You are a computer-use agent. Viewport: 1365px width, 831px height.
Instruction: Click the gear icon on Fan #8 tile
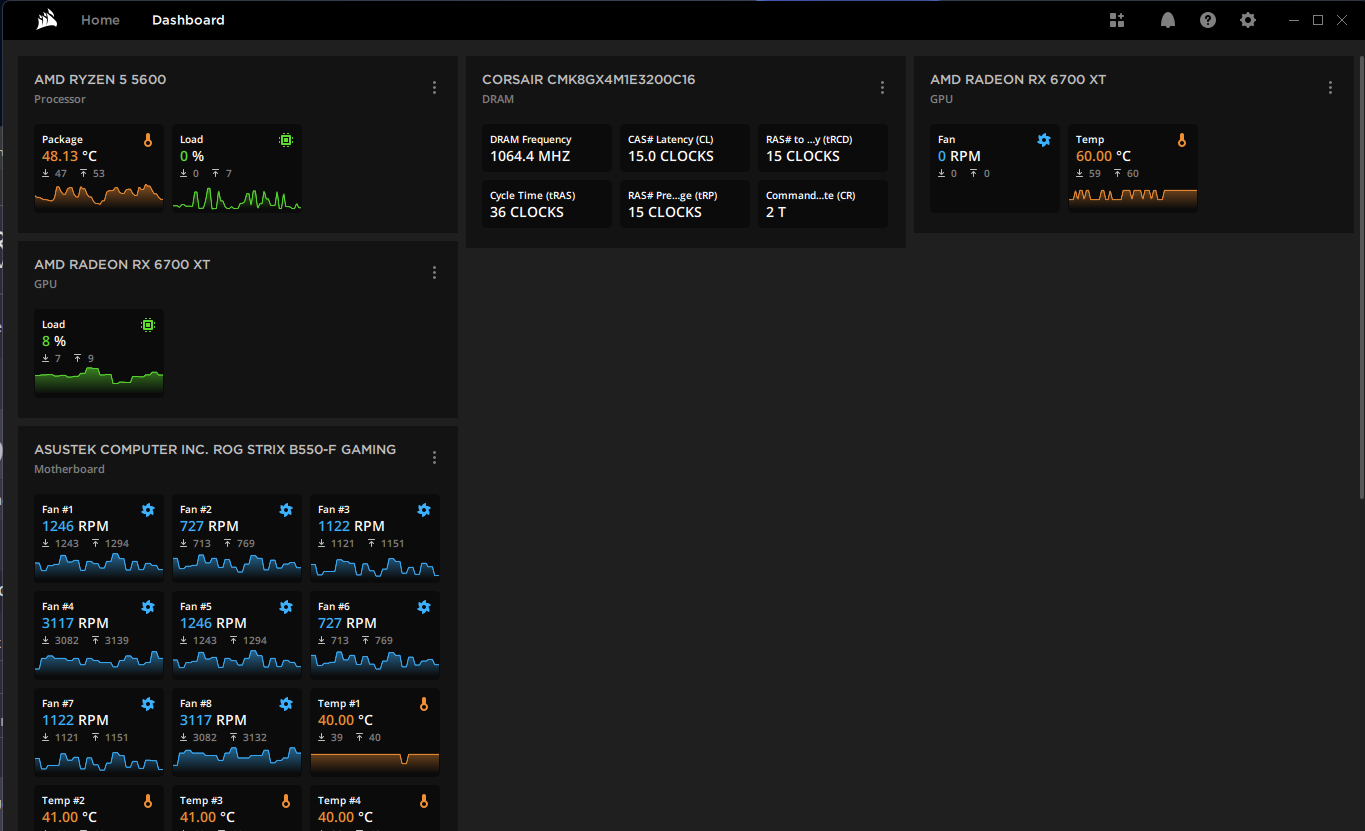coord(286,704)
